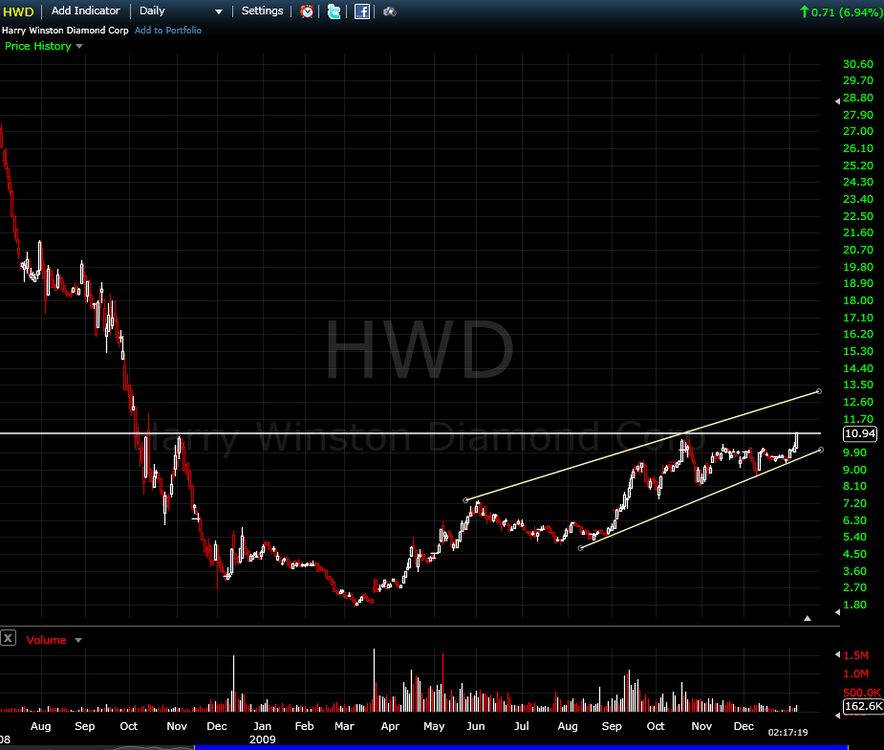
Task: Expand the Price History dropdown
Action: coord(79,46)
